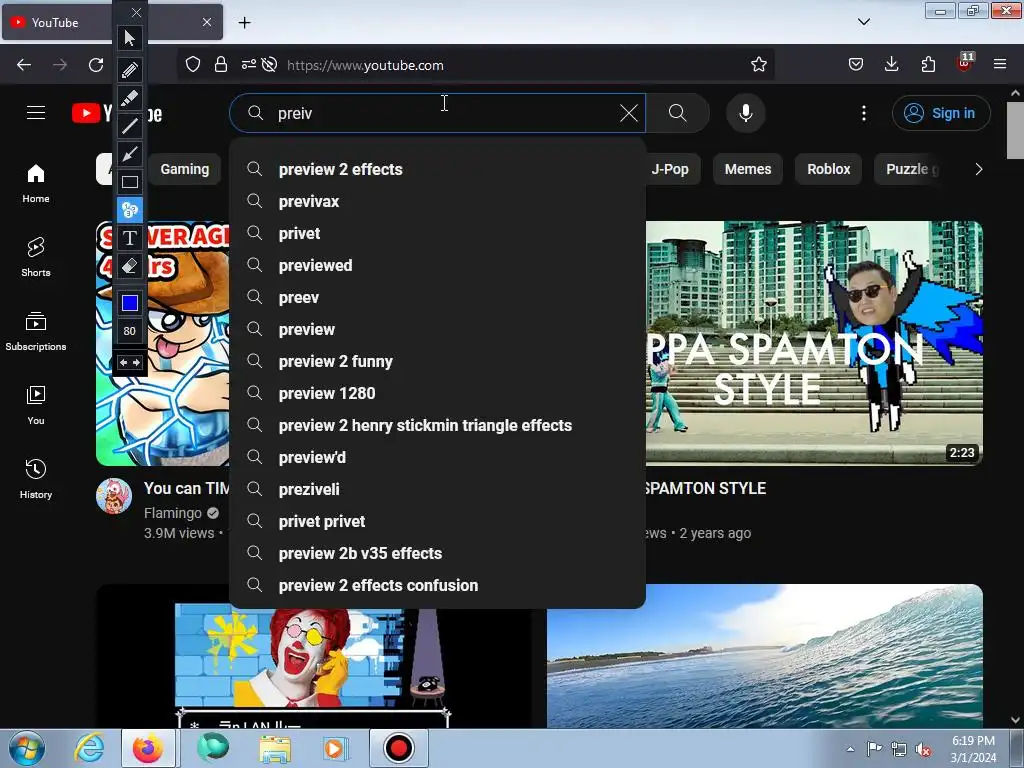Change the stroke width value 80
This screenshot has width=1024, height=768.
[x=129, y=331]
